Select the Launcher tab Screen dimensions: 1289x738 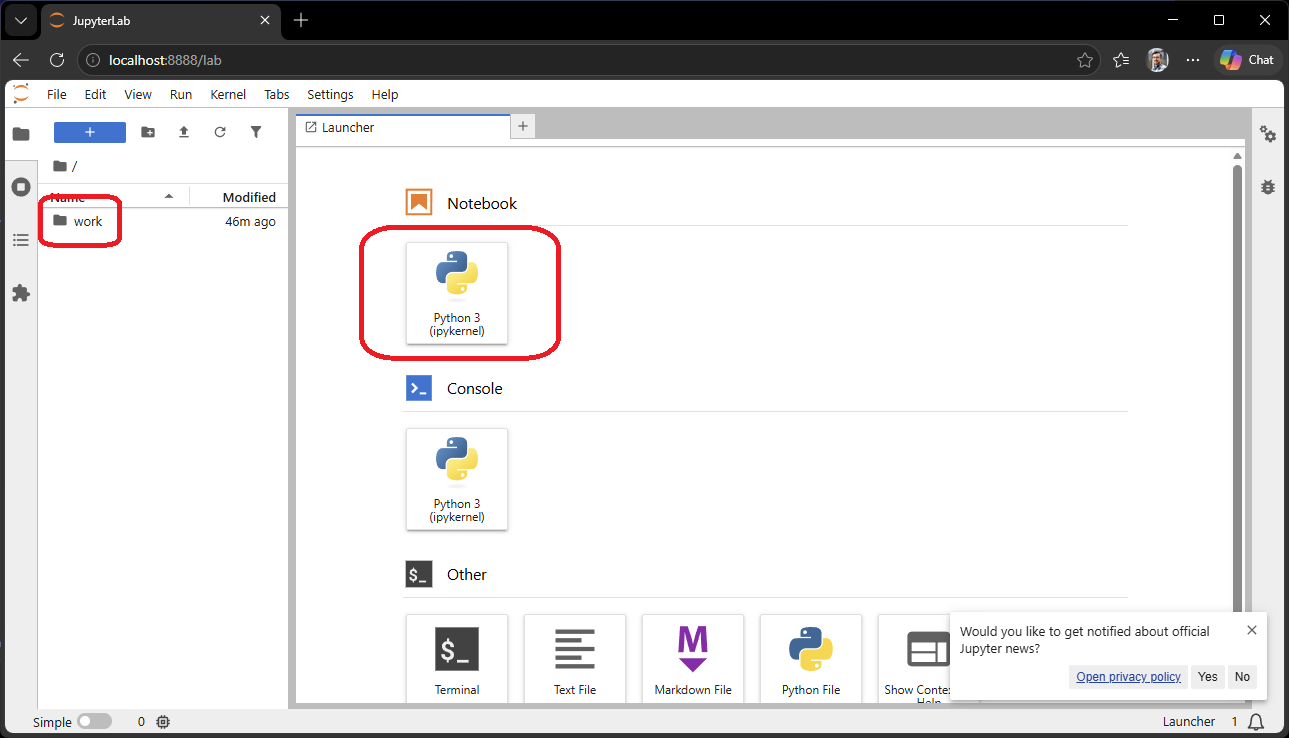[402, 127]
